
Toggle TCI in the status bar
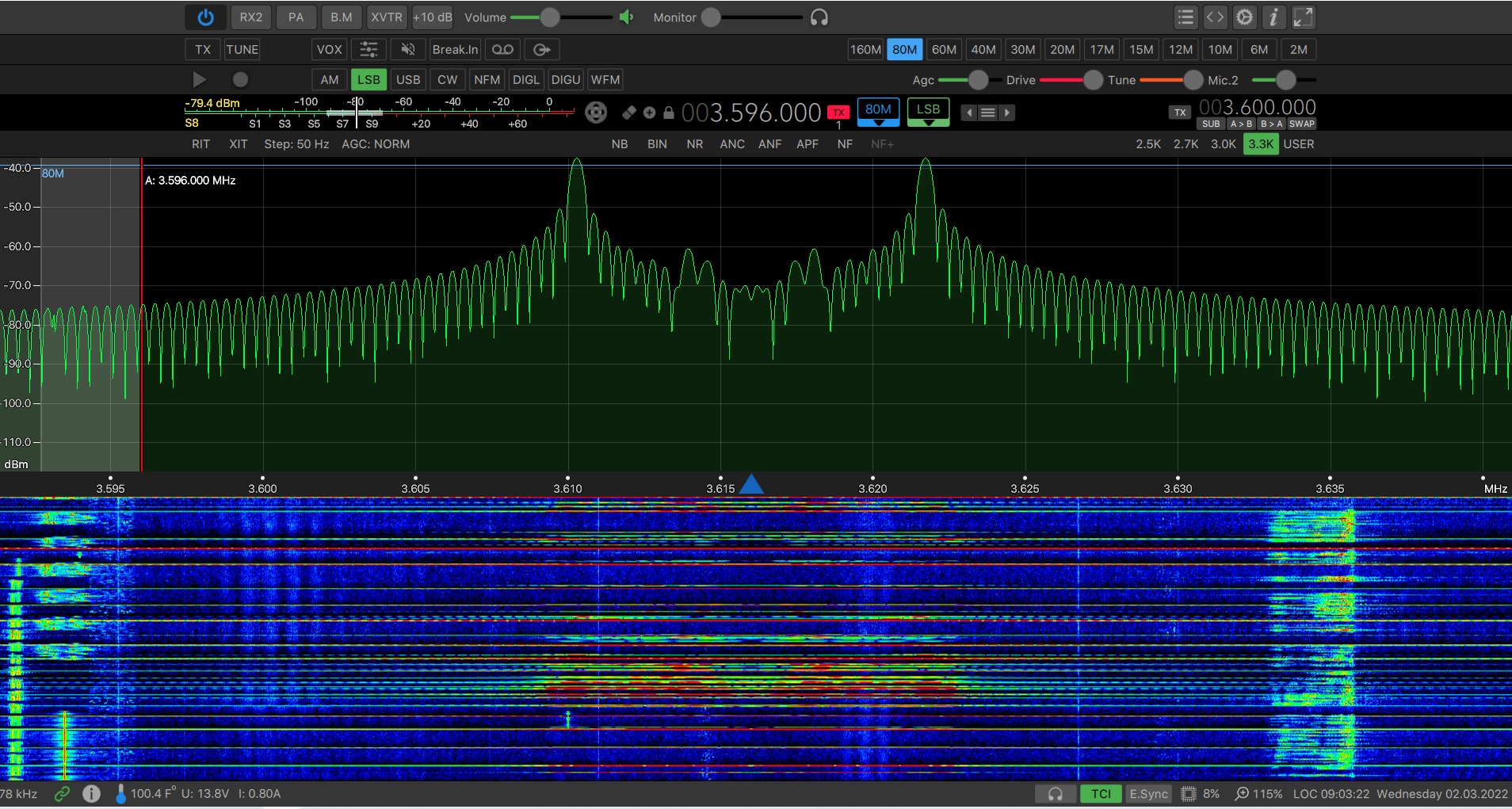(x=1101, y=794)
